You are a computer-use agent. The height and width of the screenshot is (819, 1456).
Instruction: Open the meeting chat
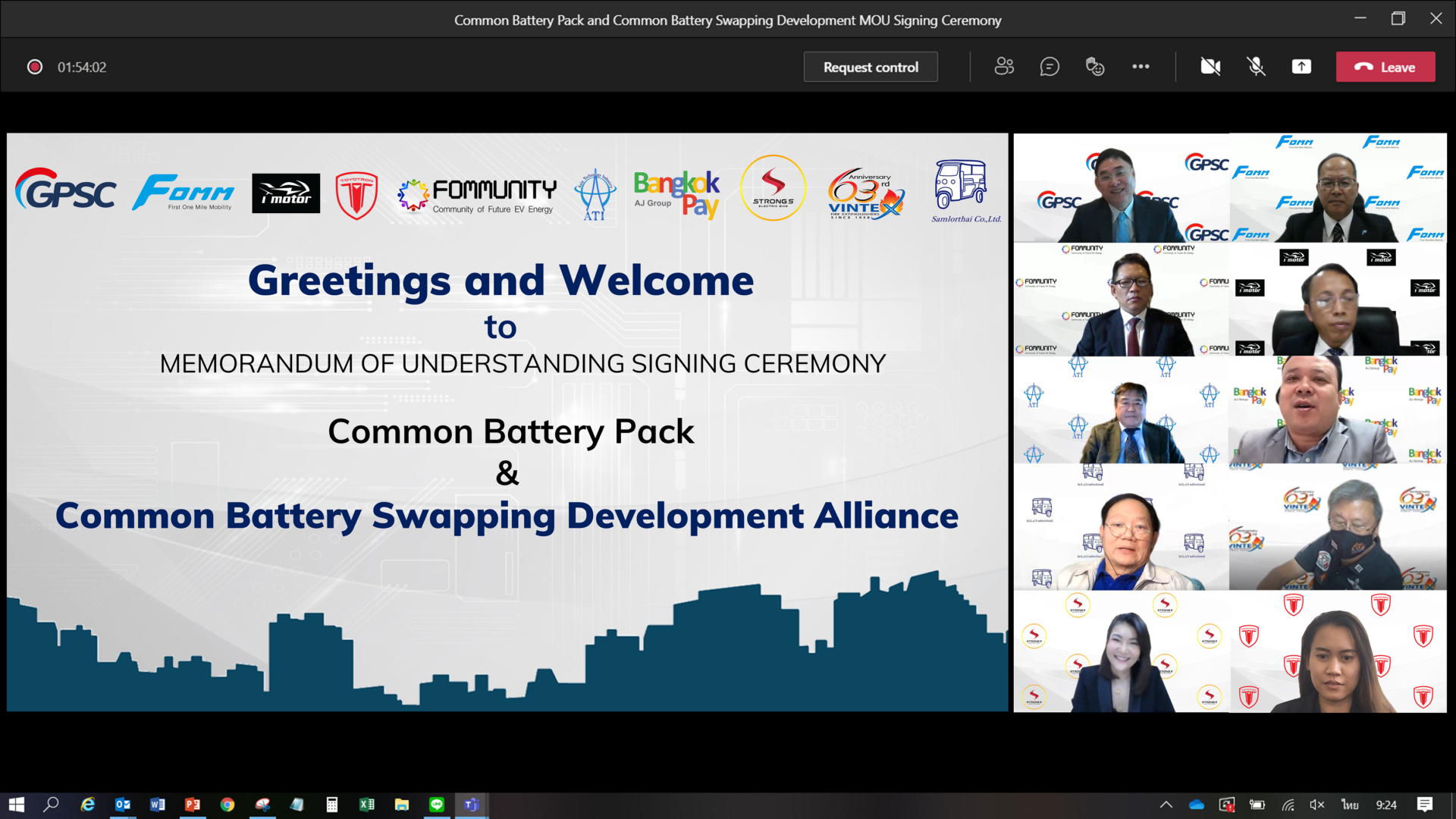click(x=1050, y=67)
